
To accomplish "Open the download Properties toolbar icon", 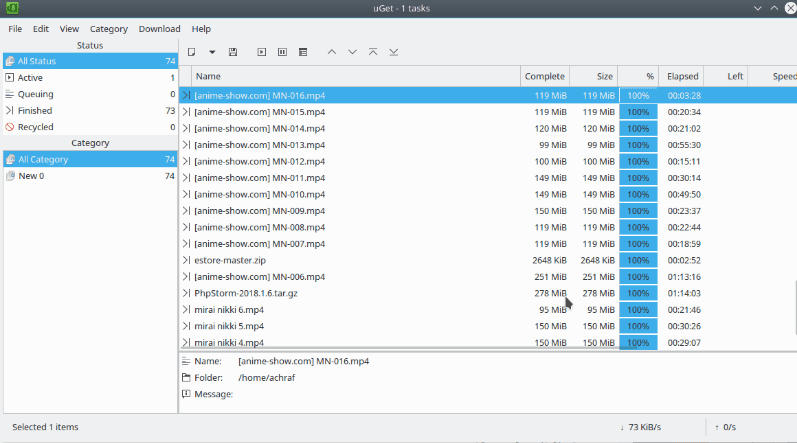I will (x=303, y=52).
